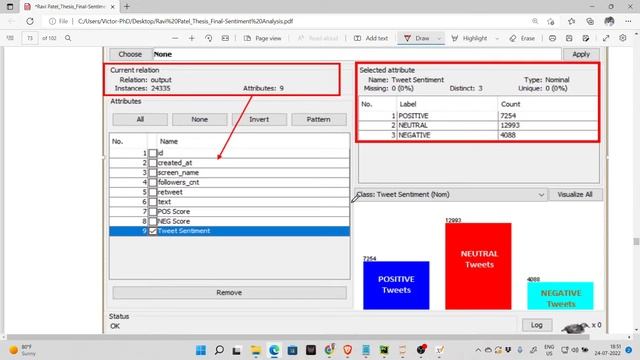This screenshot has height=360, width=640.
Task: Select the Add text tool
Action: (x=371, y=38)
